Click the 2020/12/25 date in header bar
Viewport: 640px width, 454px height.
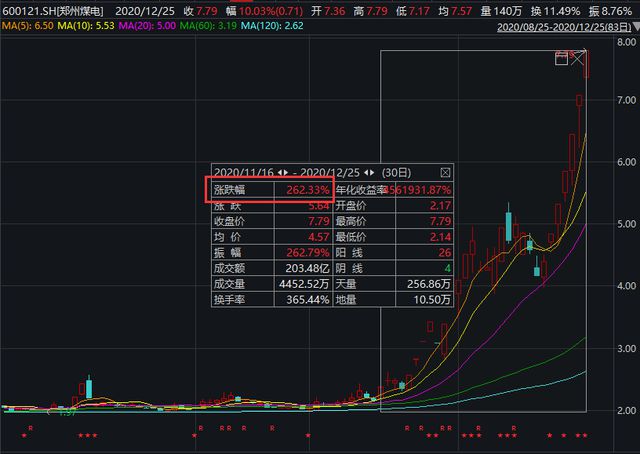(x=145, y=11)
